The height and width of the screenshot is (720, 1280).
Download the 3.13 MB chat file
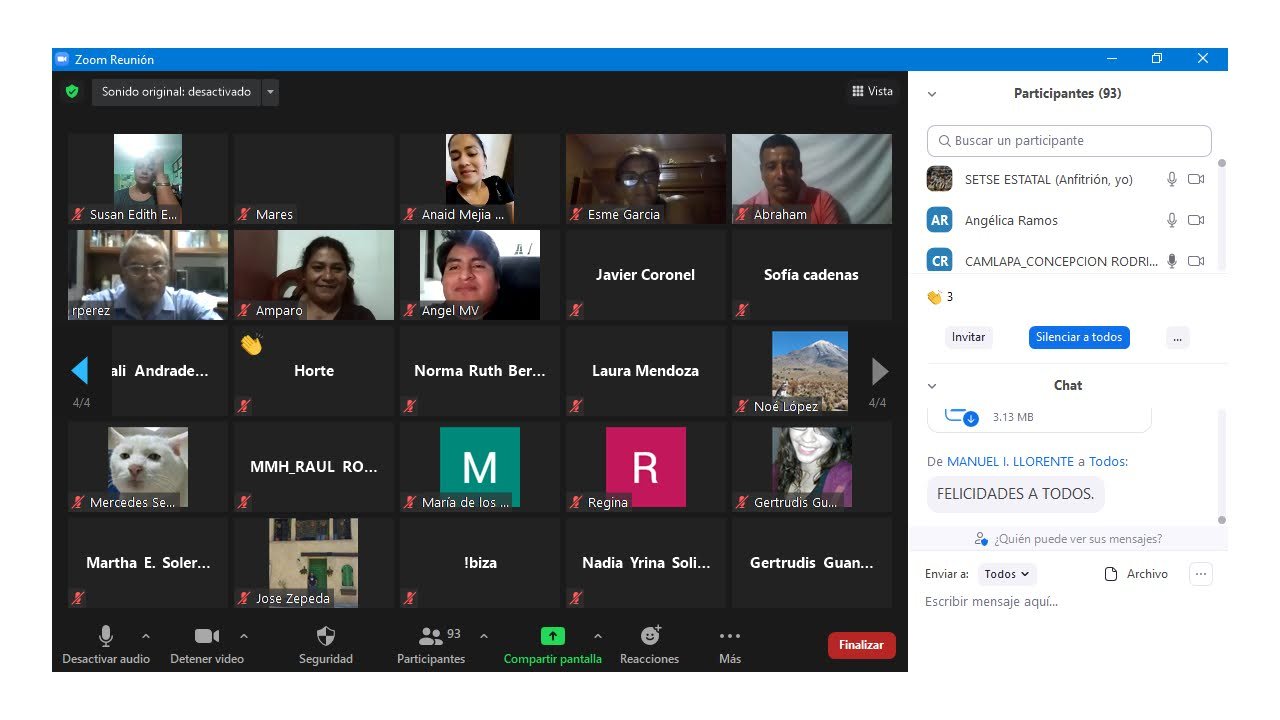(x=969, y=418)
